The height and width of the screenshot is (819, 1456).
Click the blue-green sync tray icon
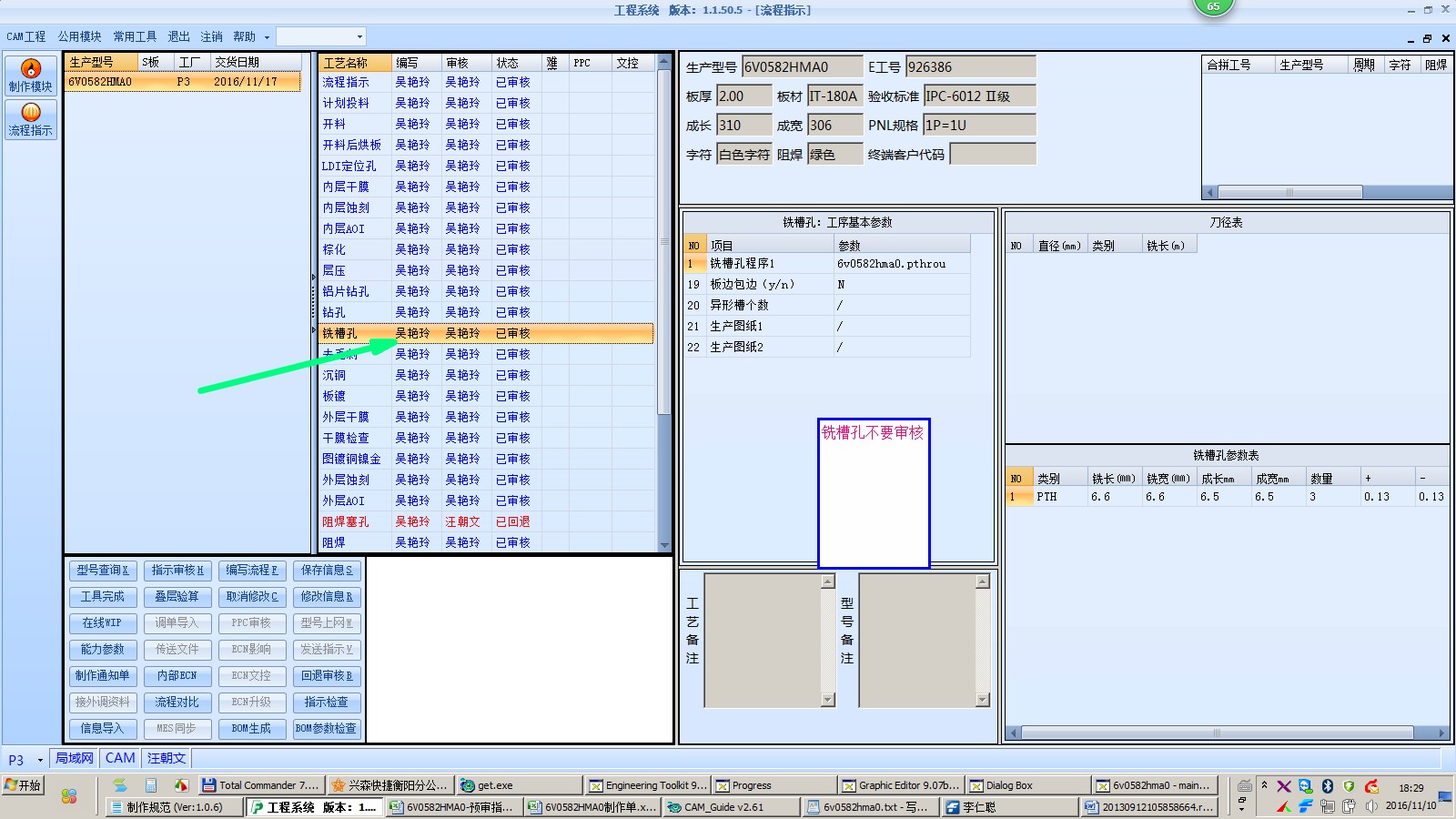[x=1305, y=786]
